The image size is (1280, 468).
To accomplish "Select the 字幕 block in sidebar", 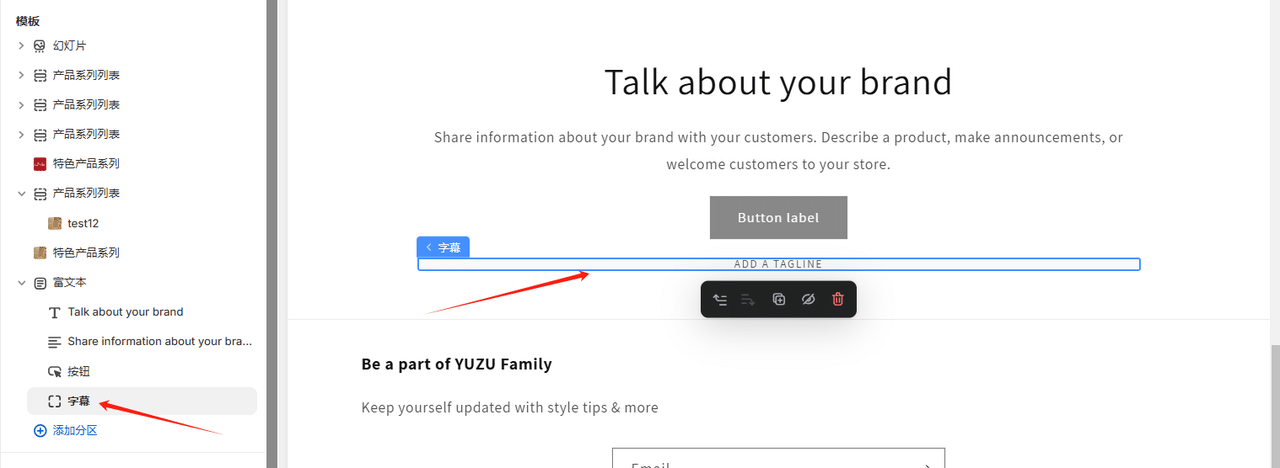I will (x=142, y=401).
